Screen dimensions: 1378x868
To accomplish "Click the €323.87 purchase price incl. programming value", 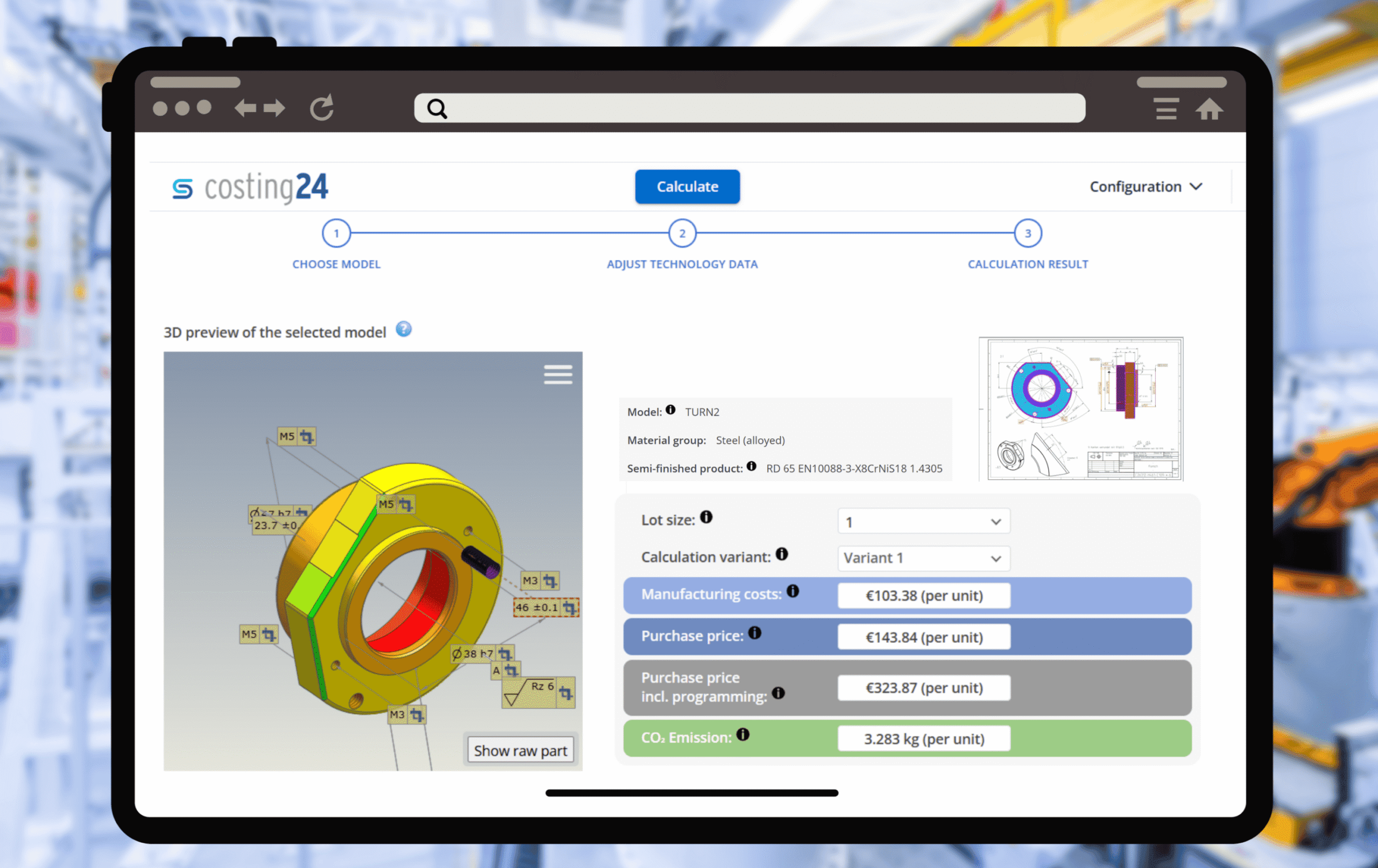I will coord(924,688).
